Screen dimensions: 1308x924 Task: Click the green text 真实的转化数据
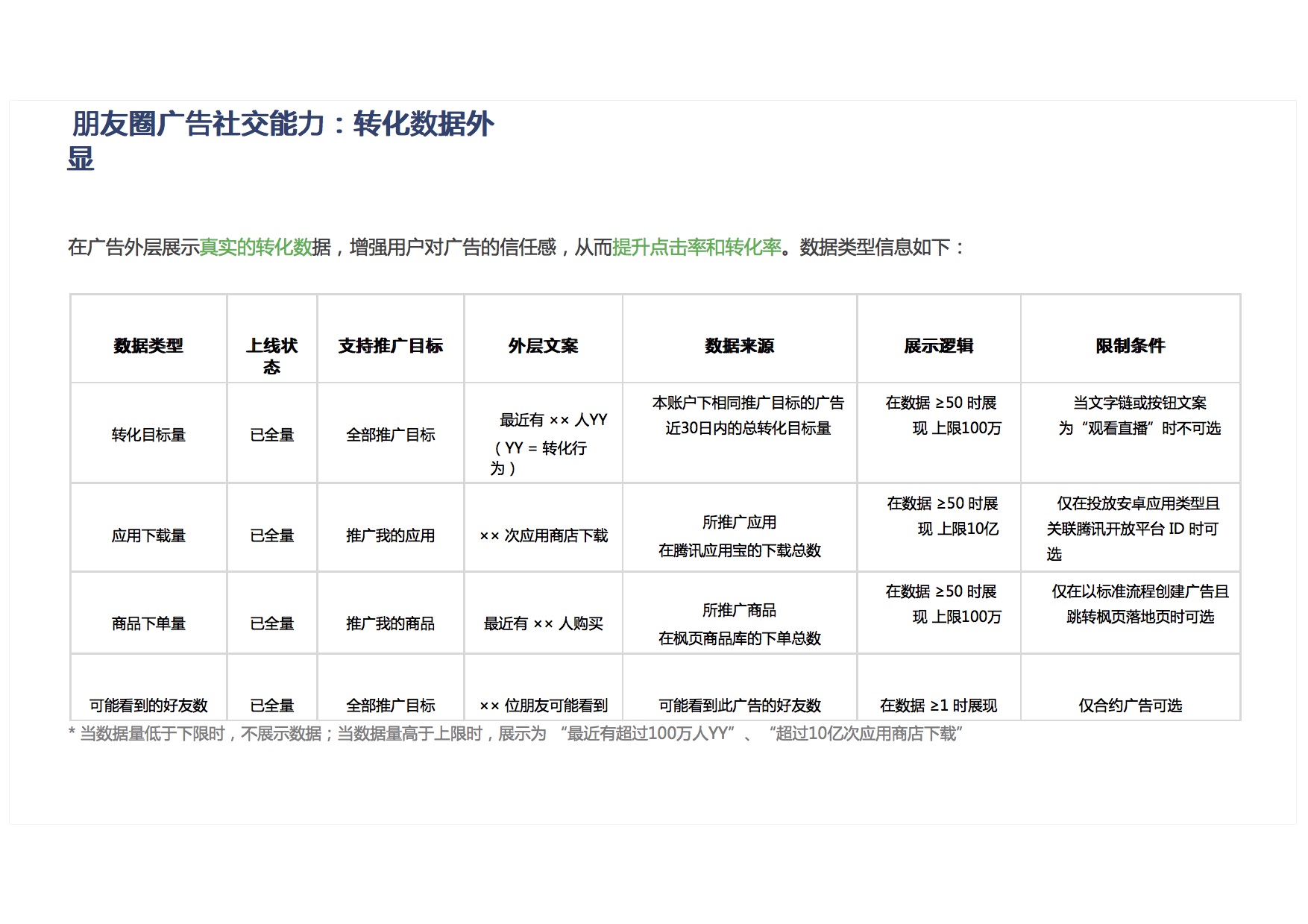255,248
